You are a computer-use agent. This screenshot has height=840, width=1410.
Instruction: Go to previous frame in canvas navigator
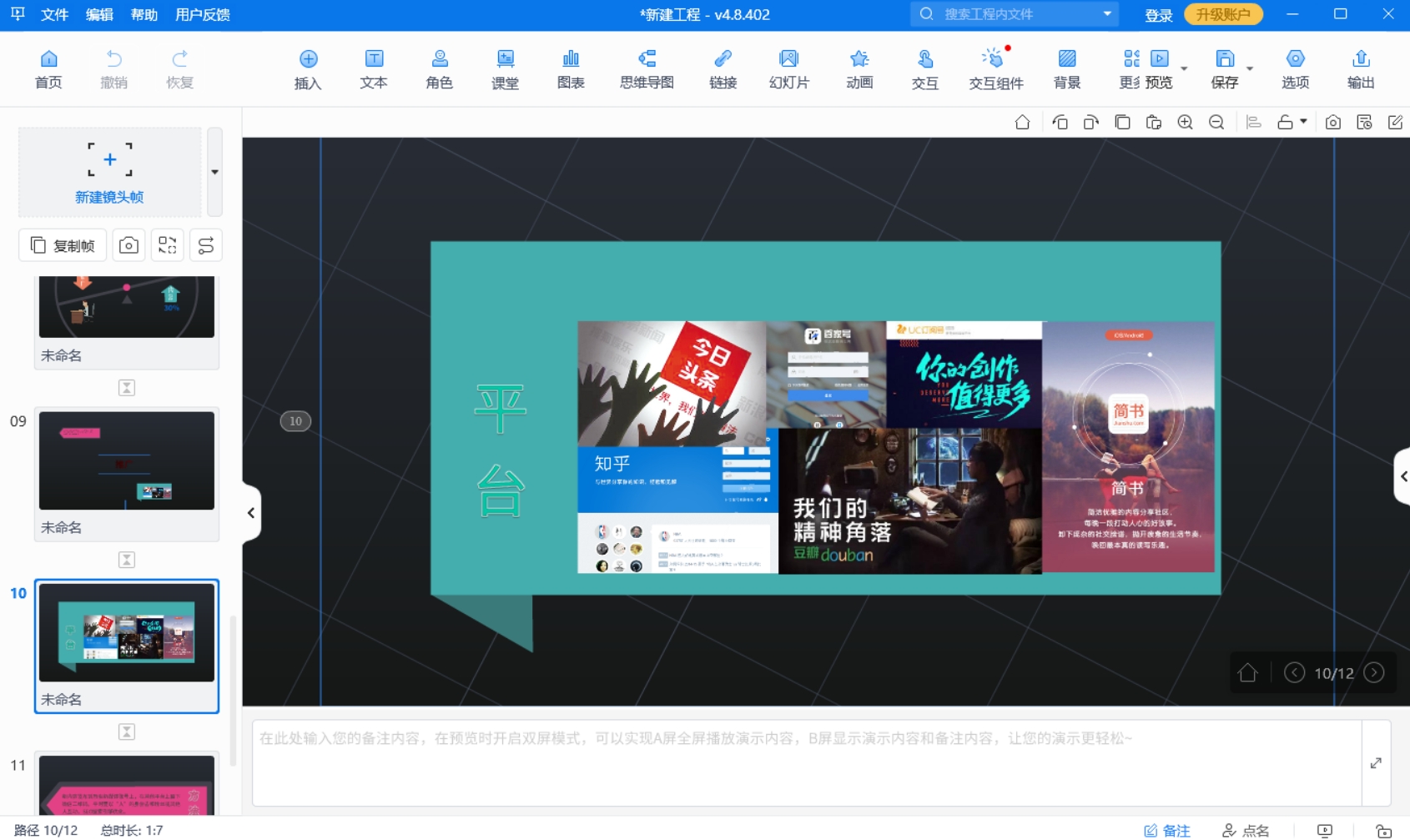(x=1294, y=672)
